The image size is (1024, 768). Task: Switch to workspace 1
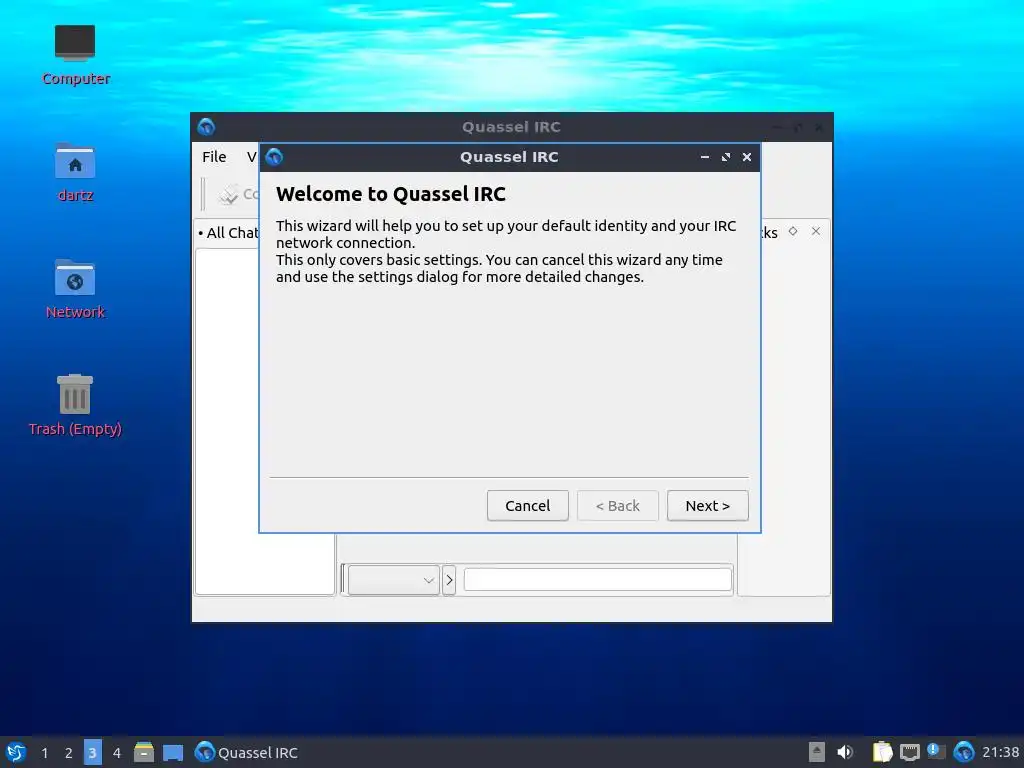44,753
